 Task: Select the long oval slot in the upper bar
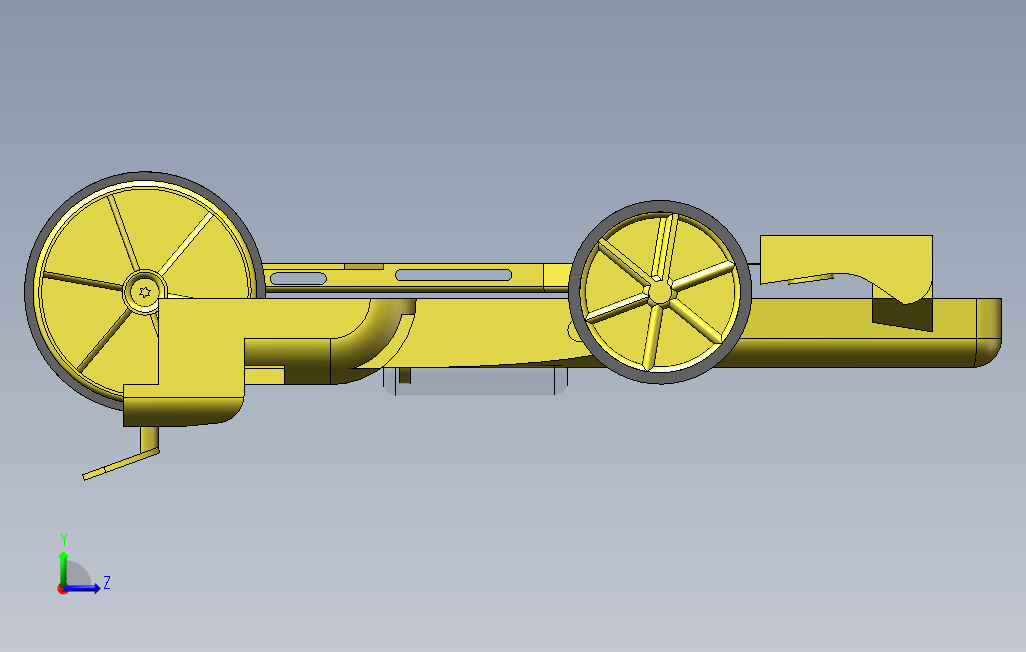click(x=453, y=275)
